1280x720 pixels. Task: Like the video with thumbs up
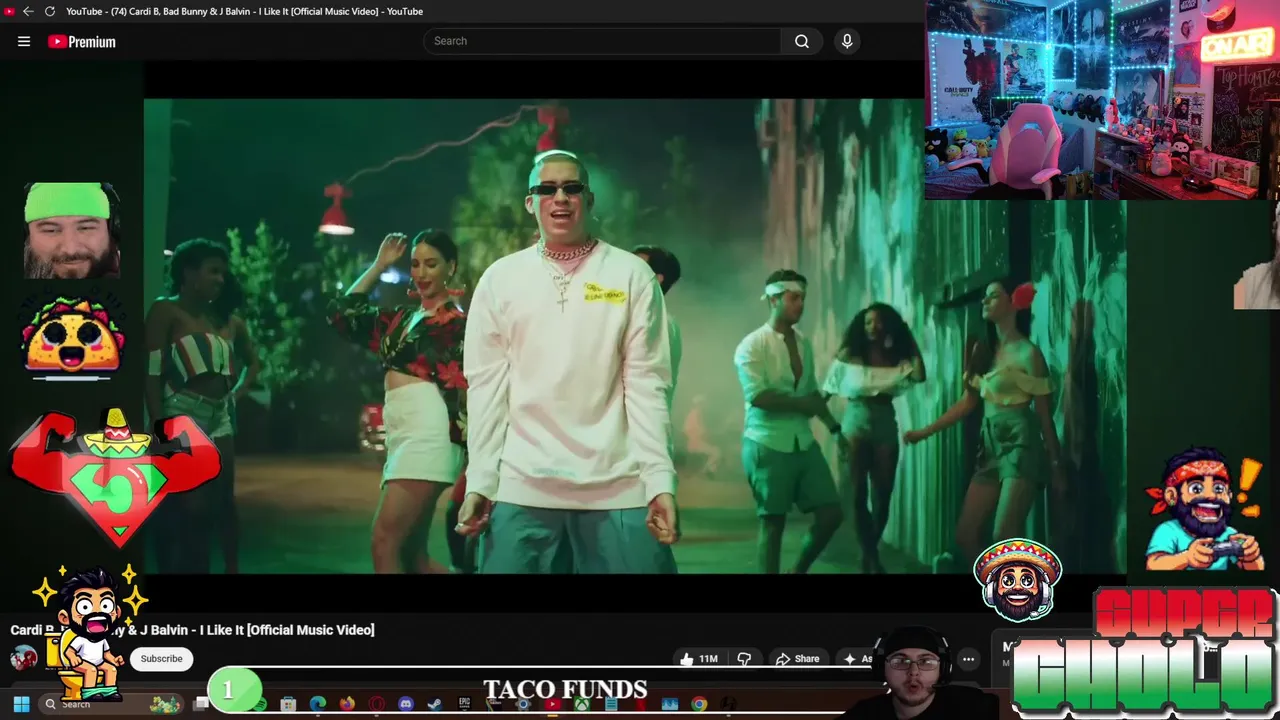(699, 659)
